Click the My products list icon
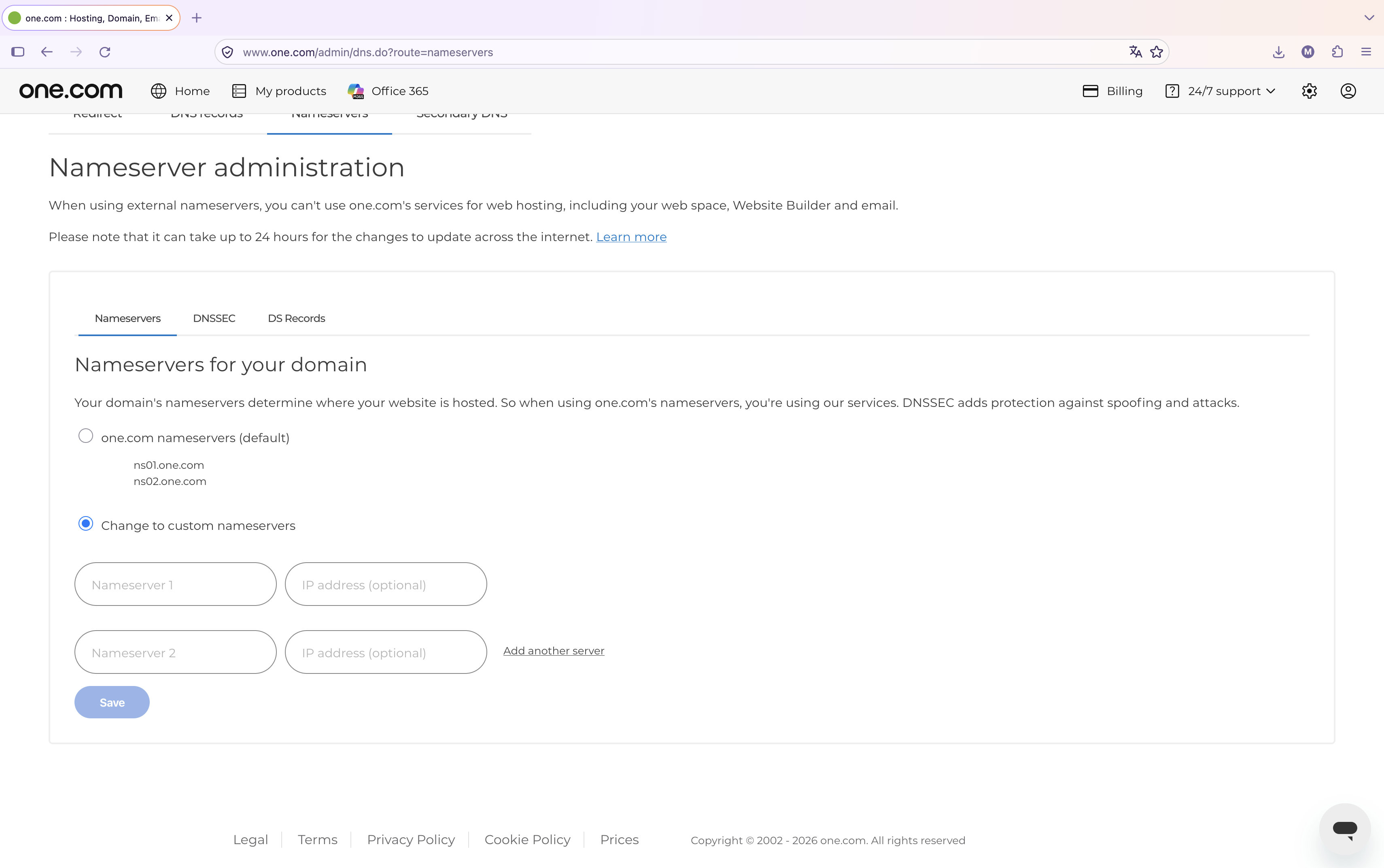1384x868 pixels. 239,91
